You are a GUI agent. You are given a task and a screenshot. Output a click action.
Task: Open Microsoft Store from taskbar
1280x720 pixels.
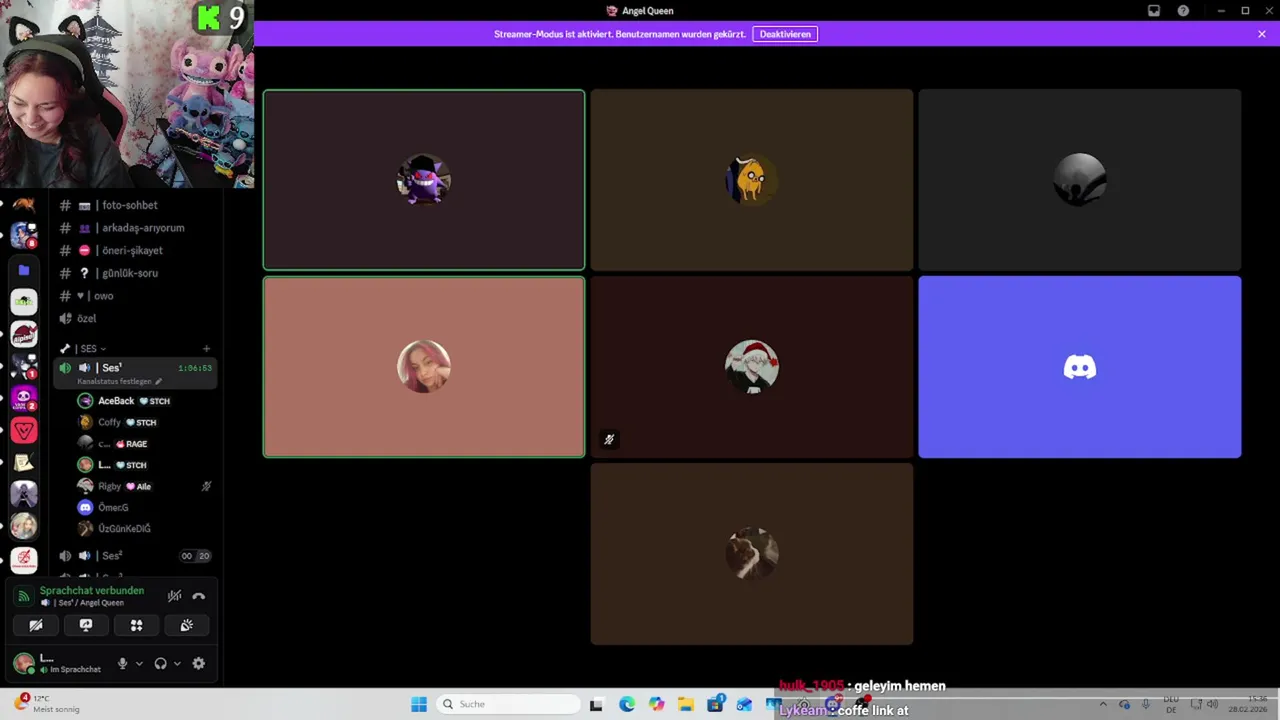click(715, 704)
